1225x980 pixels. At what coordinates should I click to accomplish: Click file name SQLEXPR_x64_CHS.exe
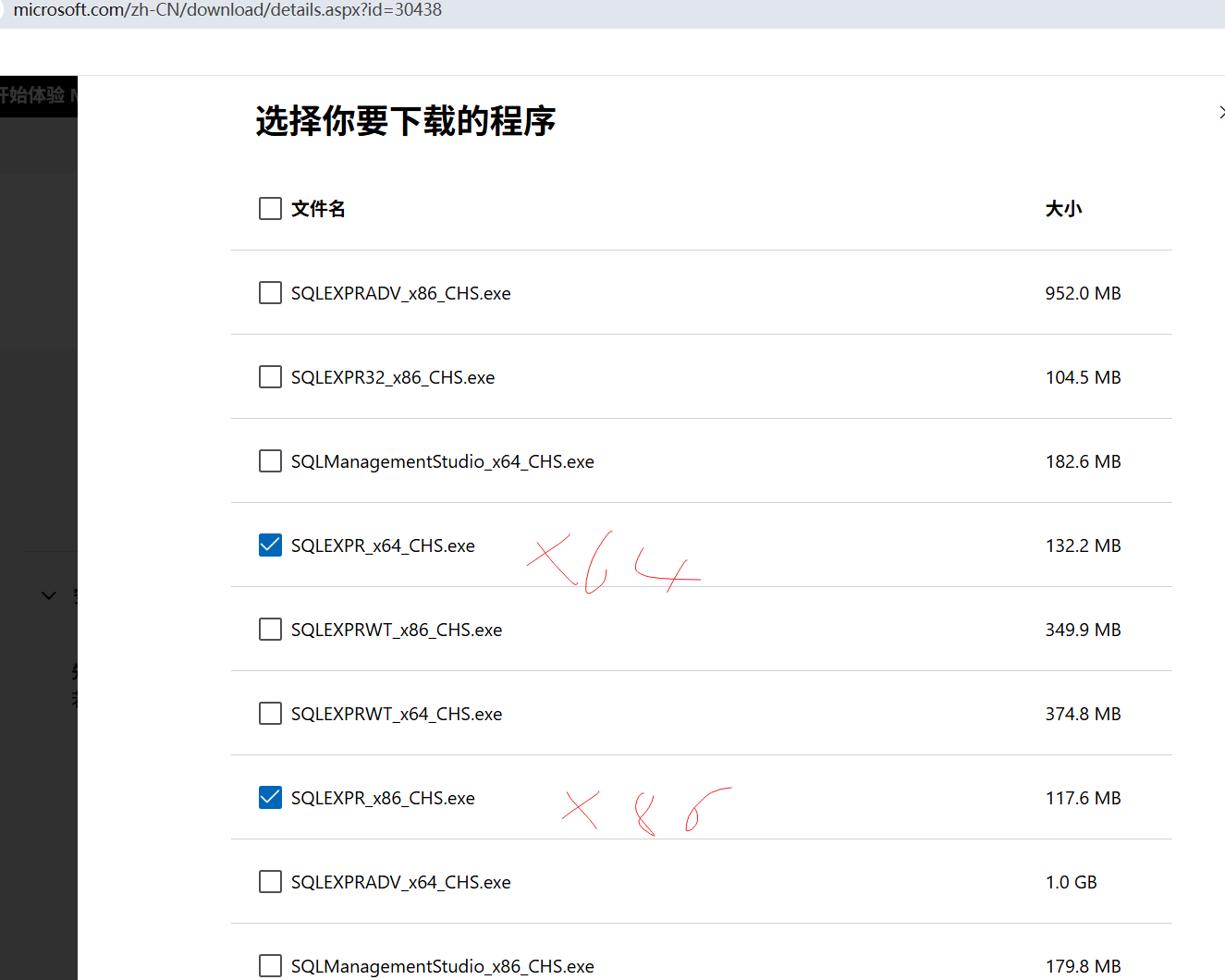[383, 545]
